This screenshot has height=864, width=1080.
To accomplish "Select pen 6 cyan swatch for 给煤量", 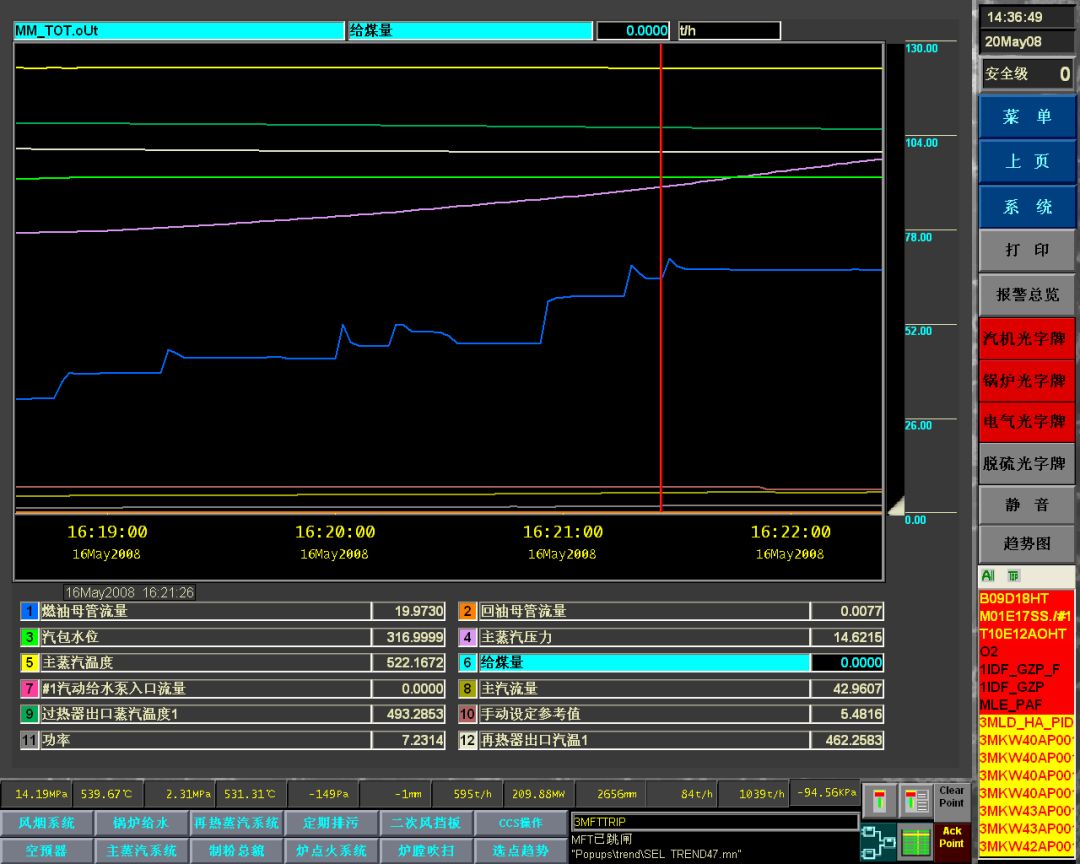I will 467,663.
